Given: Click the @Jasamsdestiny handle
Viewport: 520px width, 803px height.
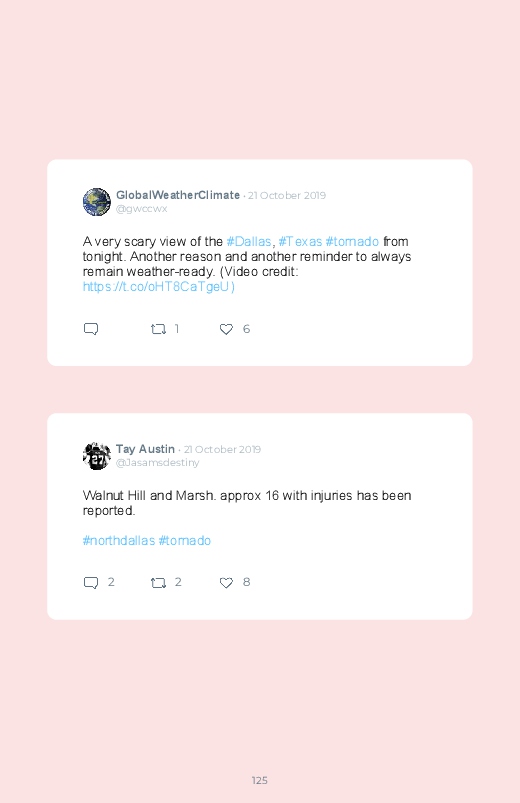Looking at the screenshot, I should [x=157, y=462].
